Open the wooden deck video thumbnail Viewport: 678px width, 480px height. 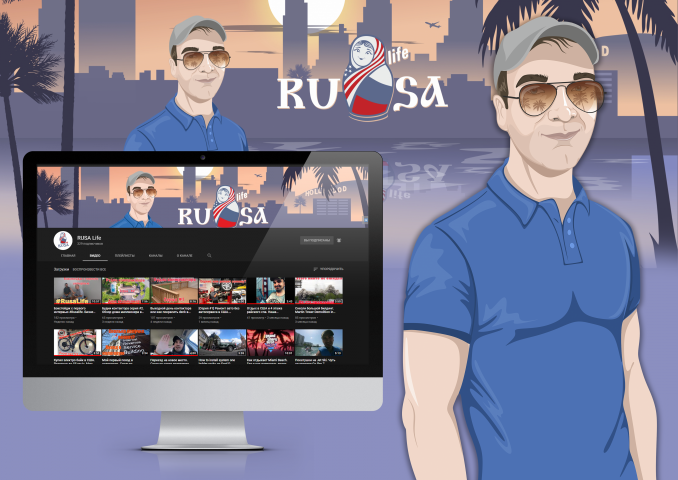[x=174, y=291]
